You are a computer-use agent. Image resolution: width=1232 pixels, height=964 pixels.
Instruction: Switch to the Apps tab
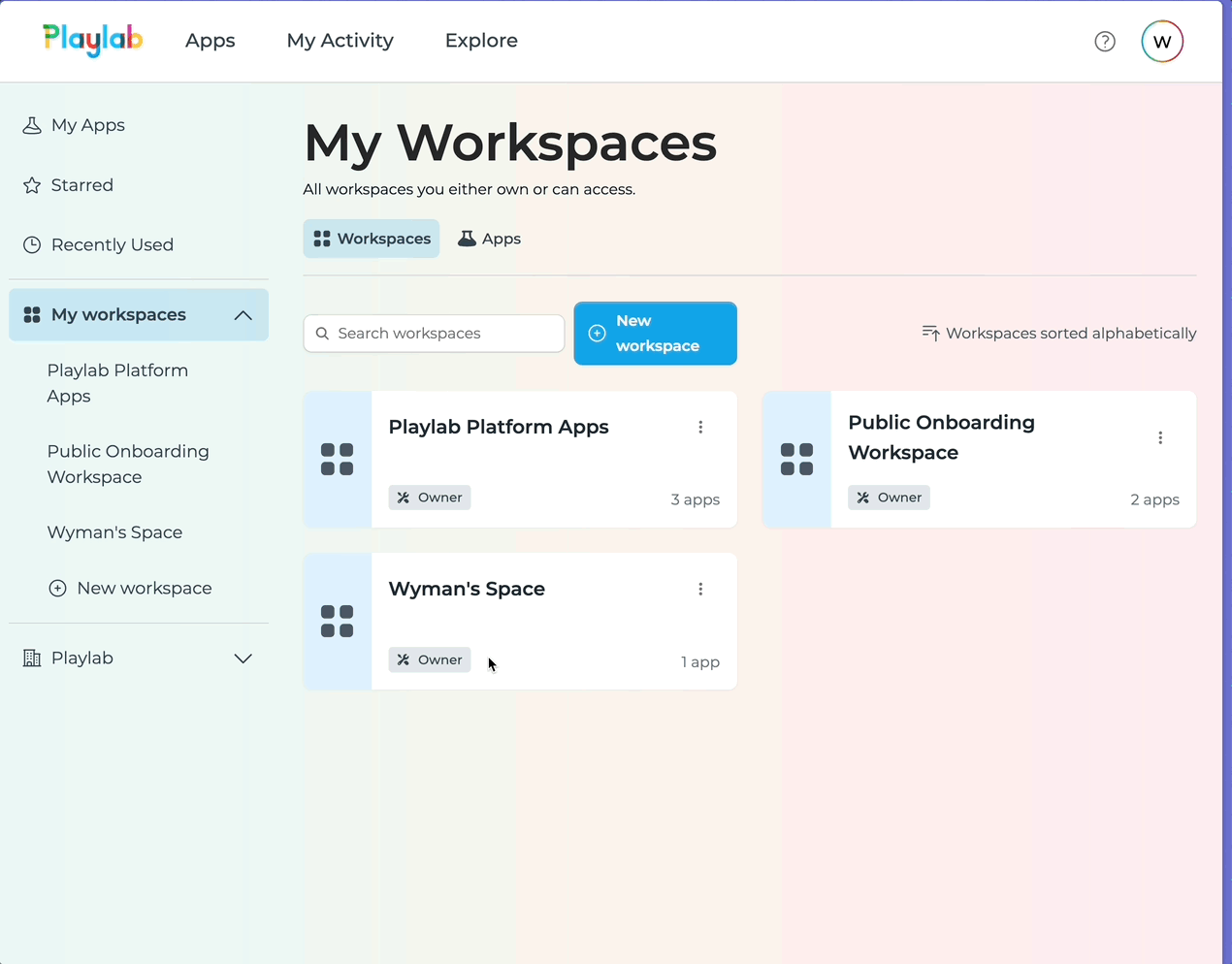[489, 238]
